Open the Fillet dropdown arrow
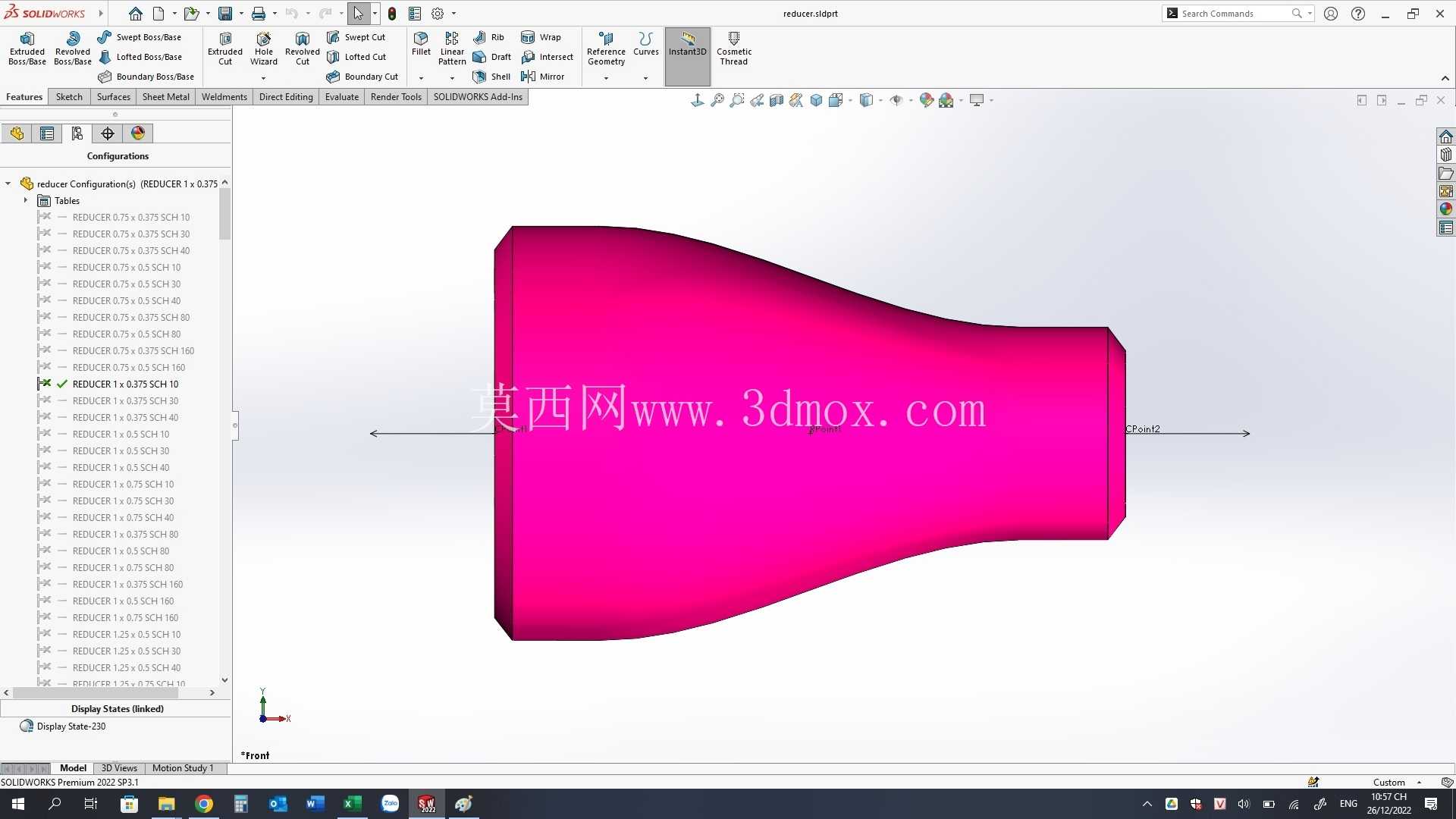The width and height of the screenshot is (1456, 819). 421,78
